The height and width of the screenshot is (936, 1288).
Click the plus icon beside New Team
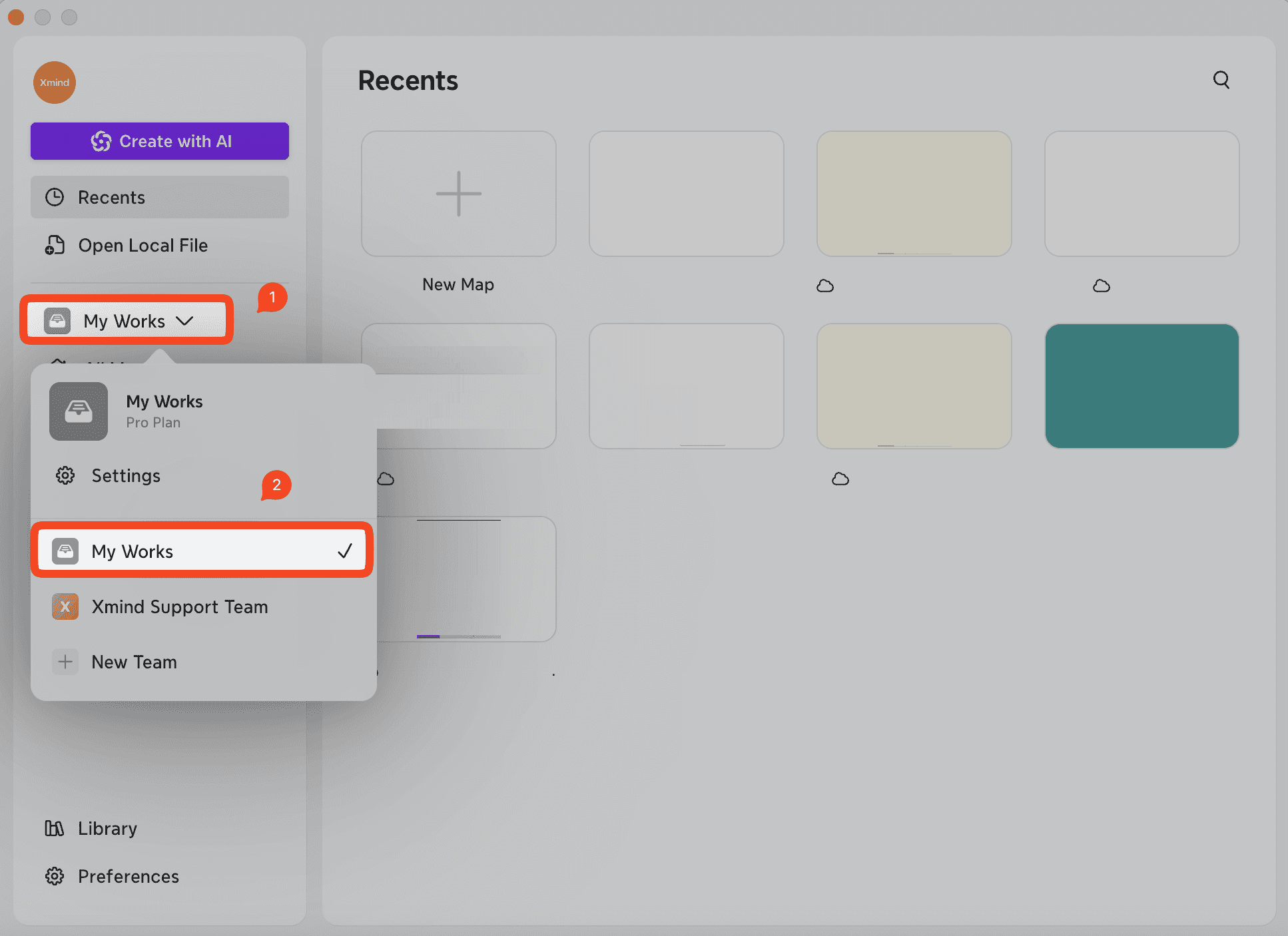point(65,662)
